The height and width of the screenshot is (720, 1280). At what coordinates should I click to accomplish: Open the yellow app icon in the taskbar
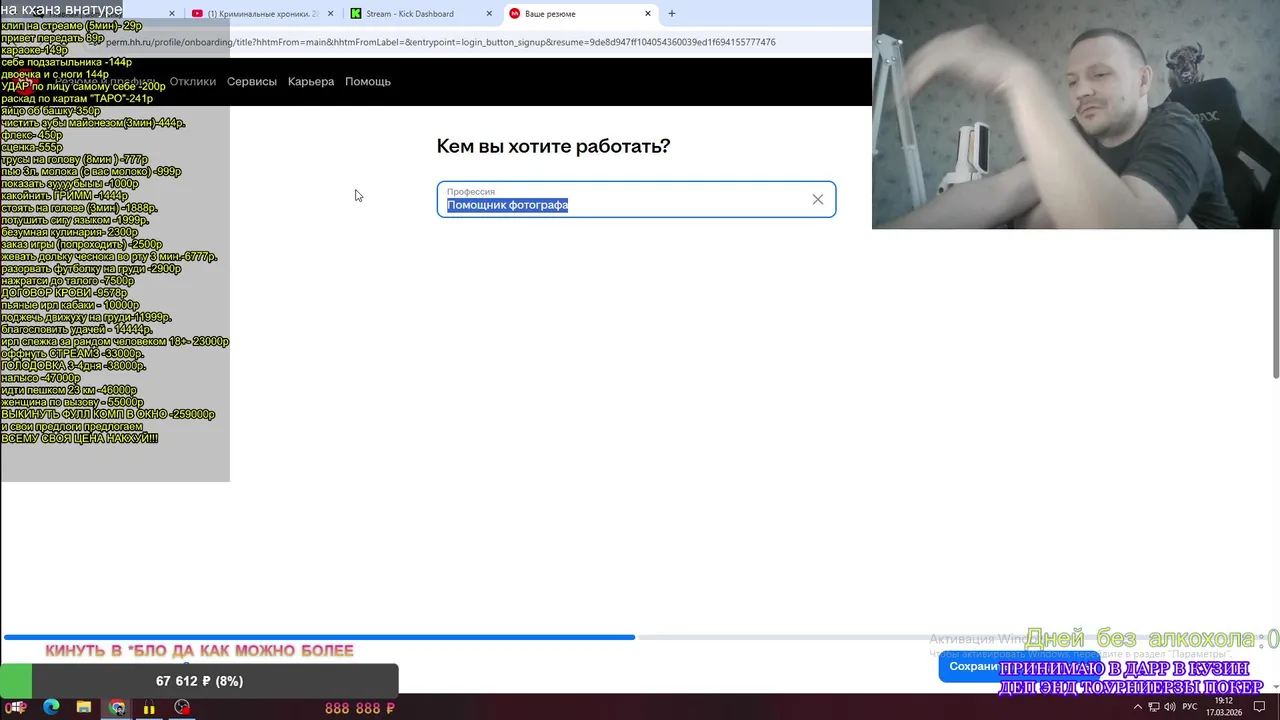tap(149, 707)
